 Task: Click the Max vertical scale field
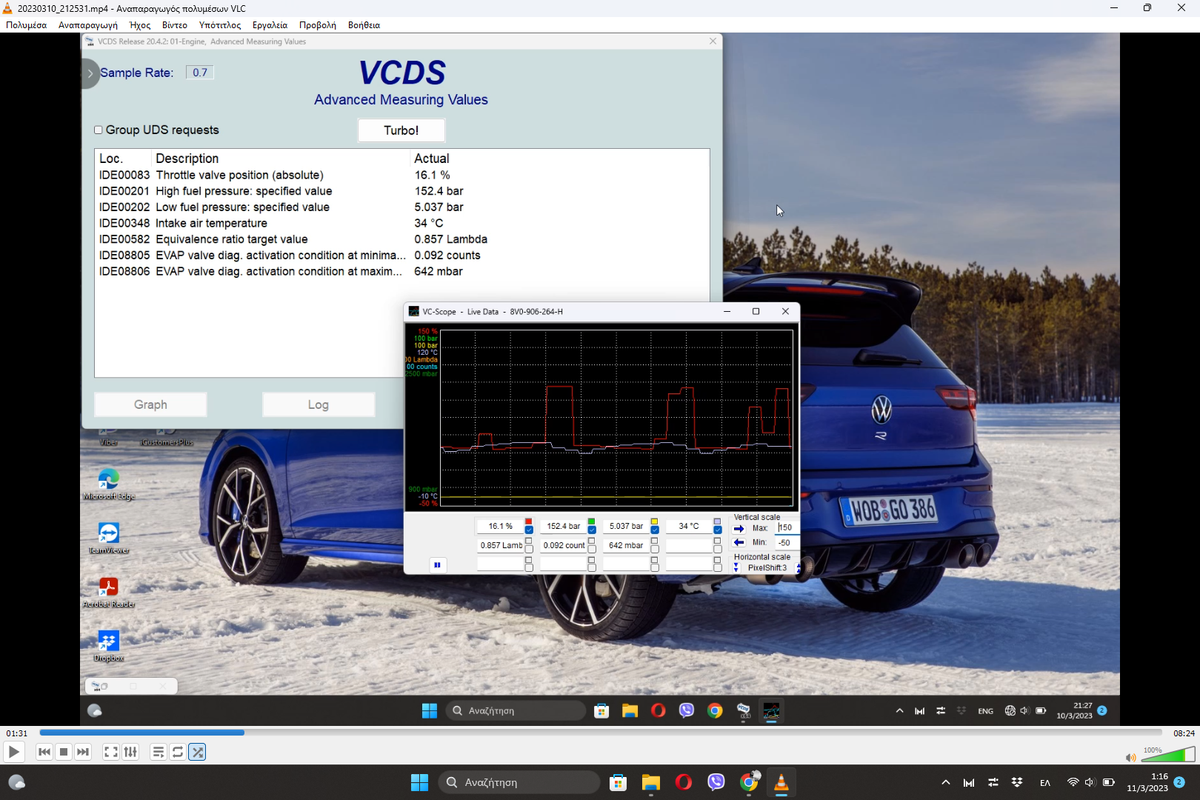(786, 527)
